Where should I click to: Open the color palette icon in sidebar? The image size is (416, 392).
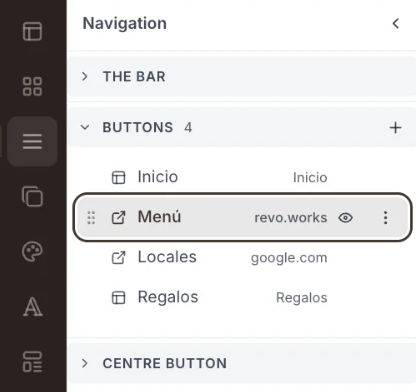click(32, 251)
